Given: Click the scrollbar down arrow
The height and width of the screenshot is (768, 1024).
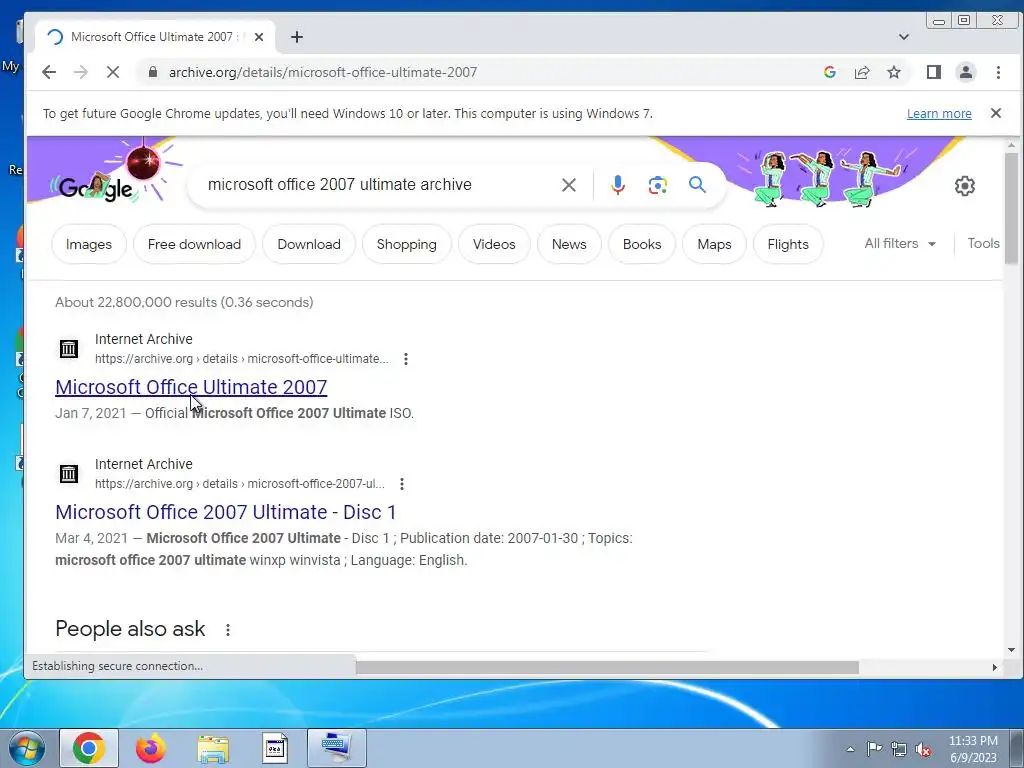Looking at the screenshot, I should 1011,650.
